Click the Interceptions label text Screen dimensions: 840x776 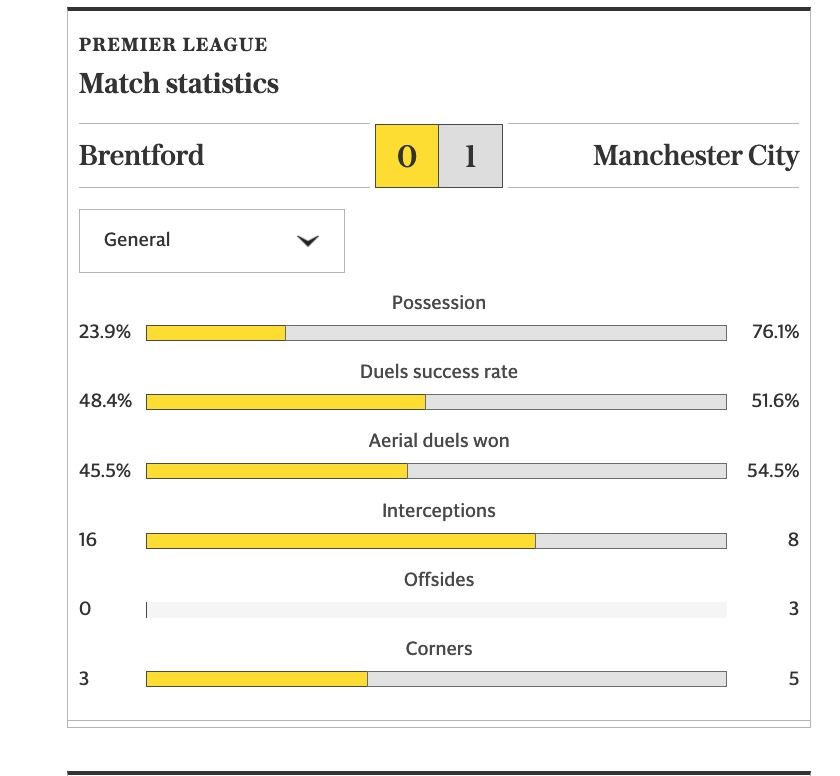coord(439,511)
